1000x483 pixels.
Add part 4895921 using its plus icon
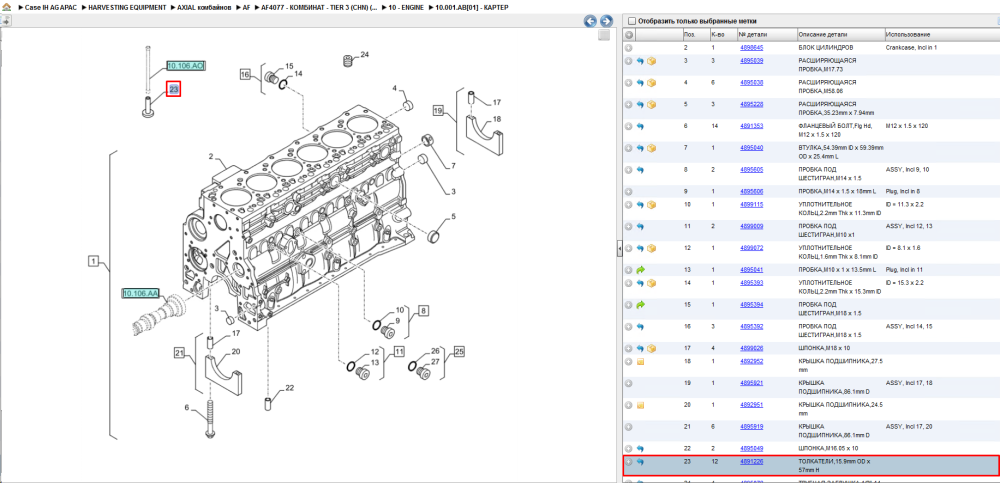click(x=629, y=383)
